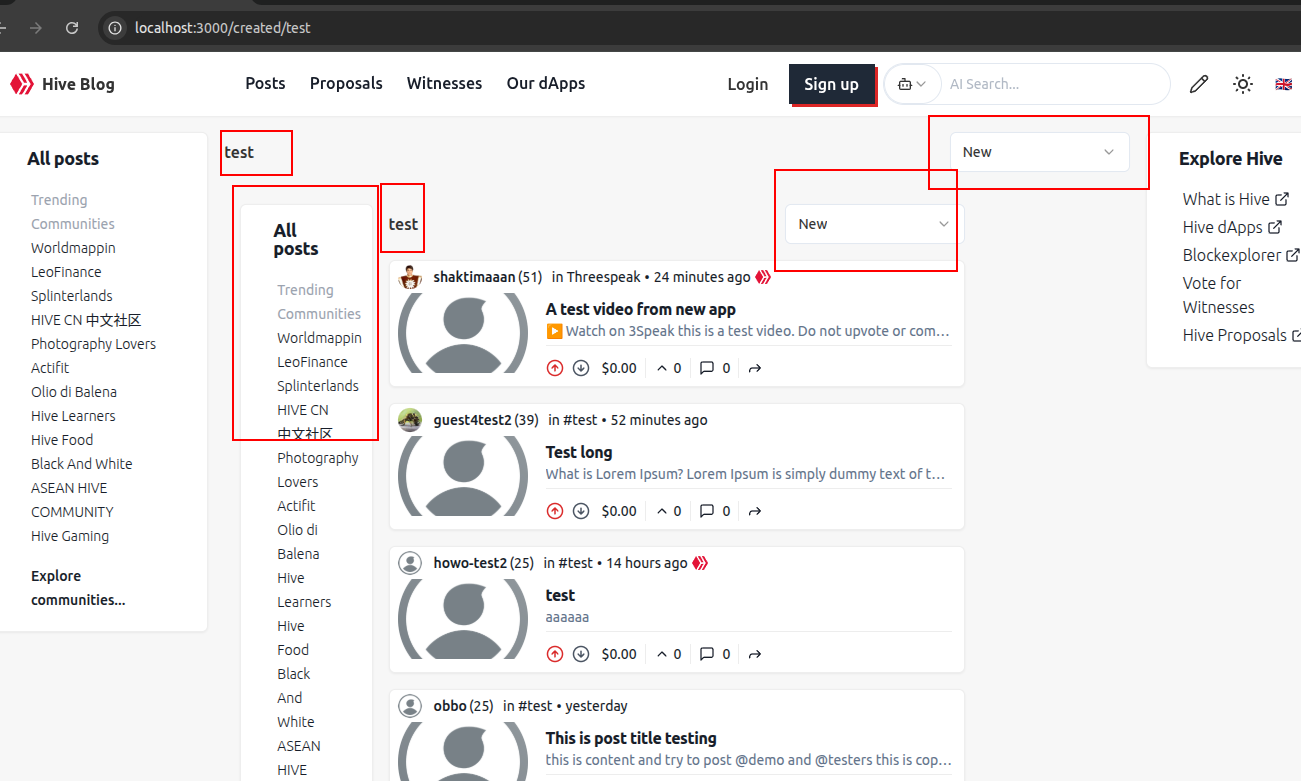Expand the New dropdown beside Explore Hive panel
This screenshot has height=781, width=1301.
pyautogui.click(x=1039, y=152)
